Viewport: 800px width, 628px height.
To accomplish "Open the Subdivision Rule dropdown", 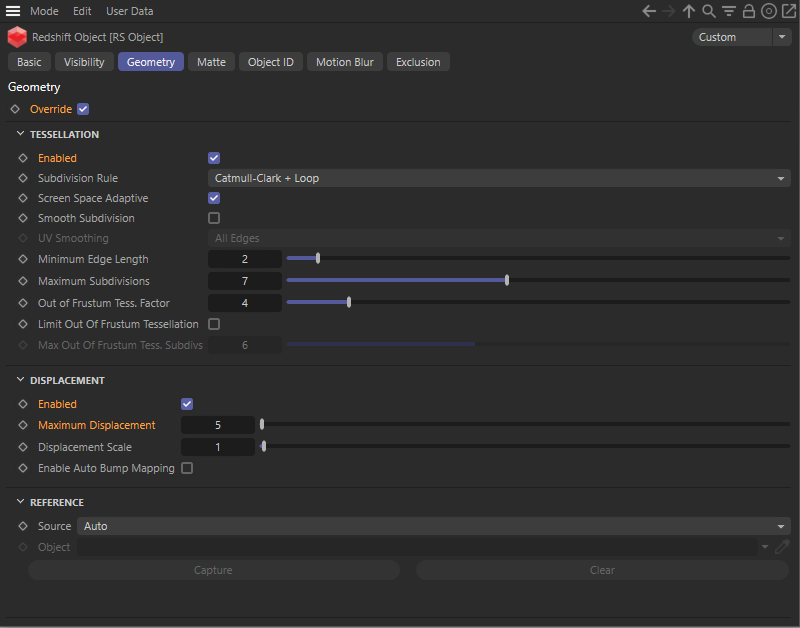I will 499,178.
